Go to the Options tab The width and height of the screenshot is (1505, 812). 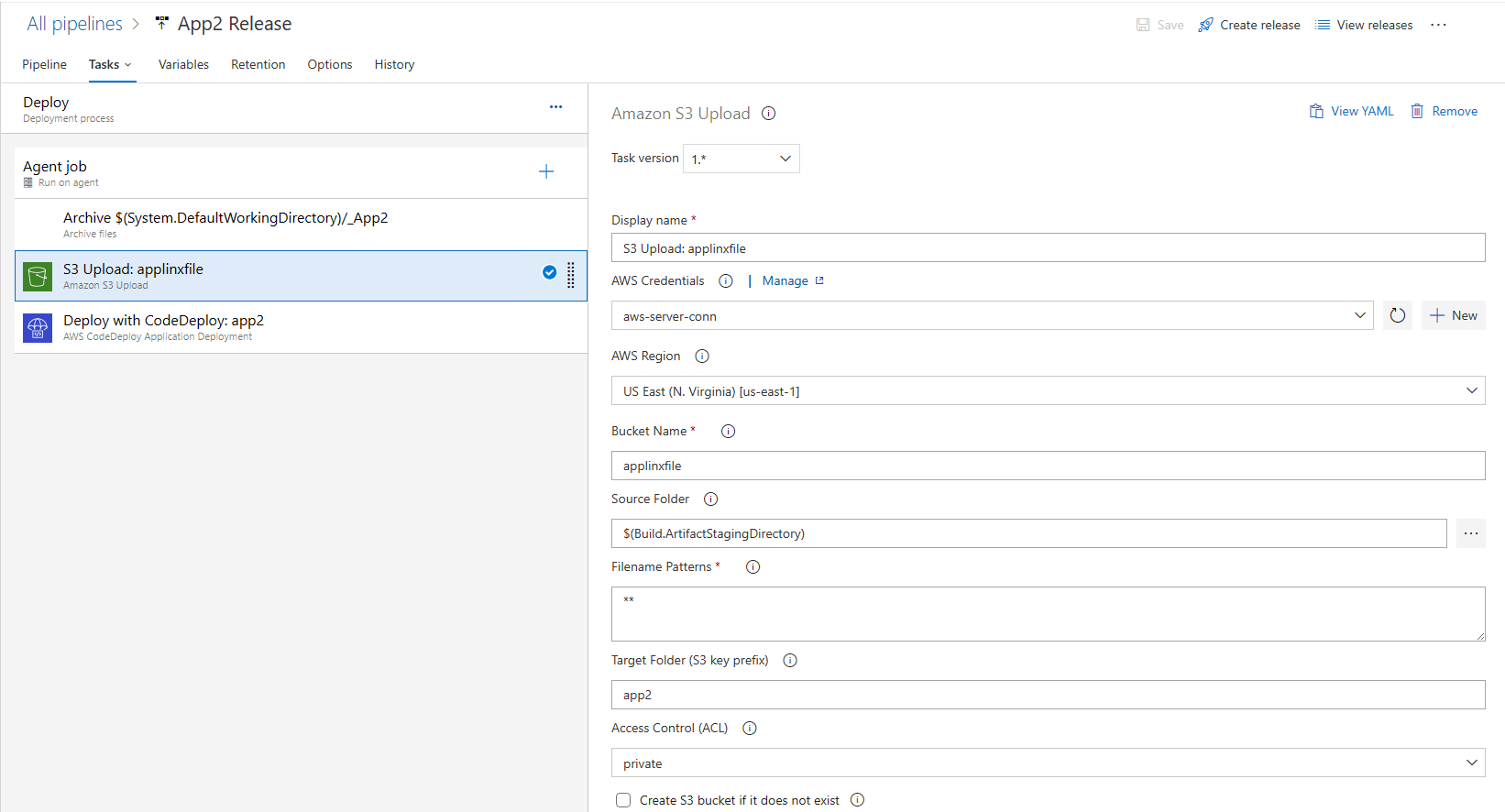[330, 64]
